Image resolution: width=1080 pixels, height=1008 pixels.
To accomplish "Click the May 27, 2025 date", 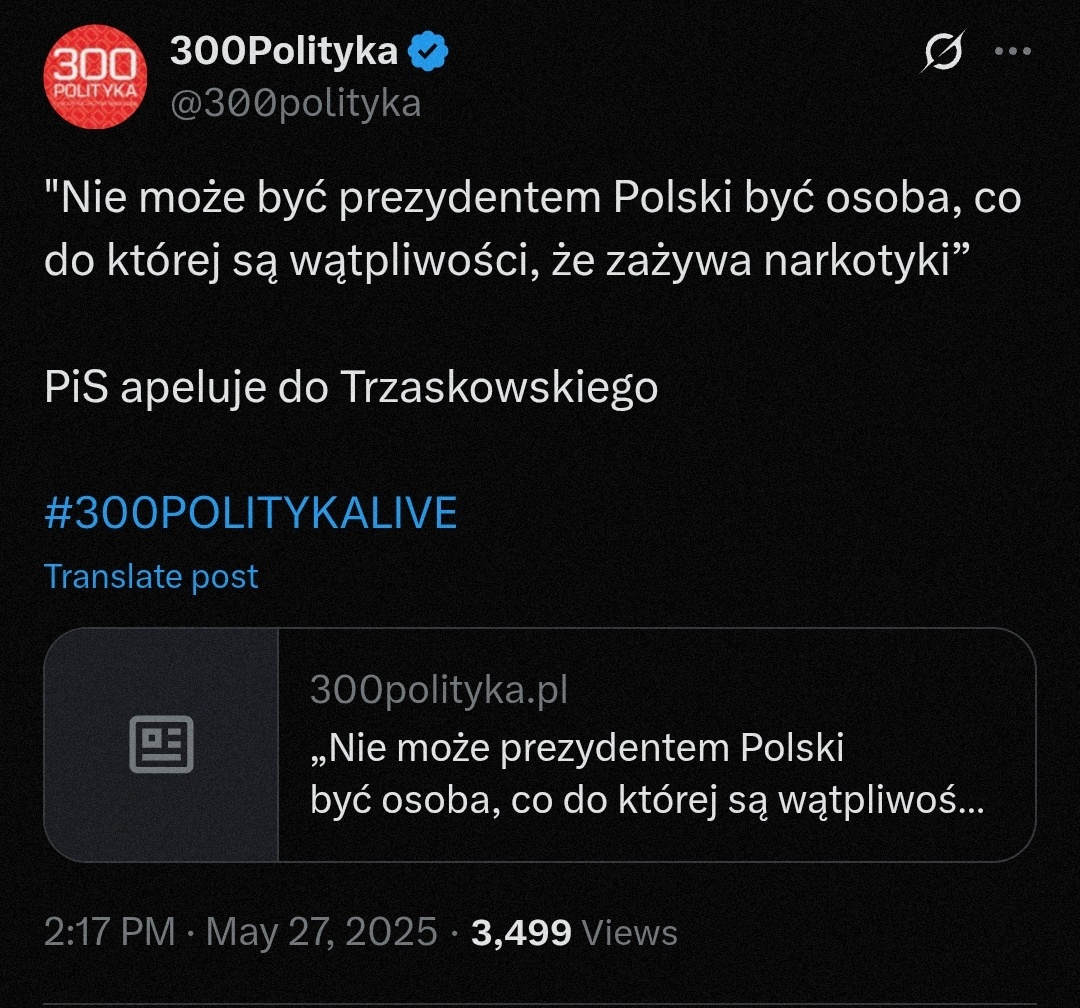I will (x=322, y=932).
